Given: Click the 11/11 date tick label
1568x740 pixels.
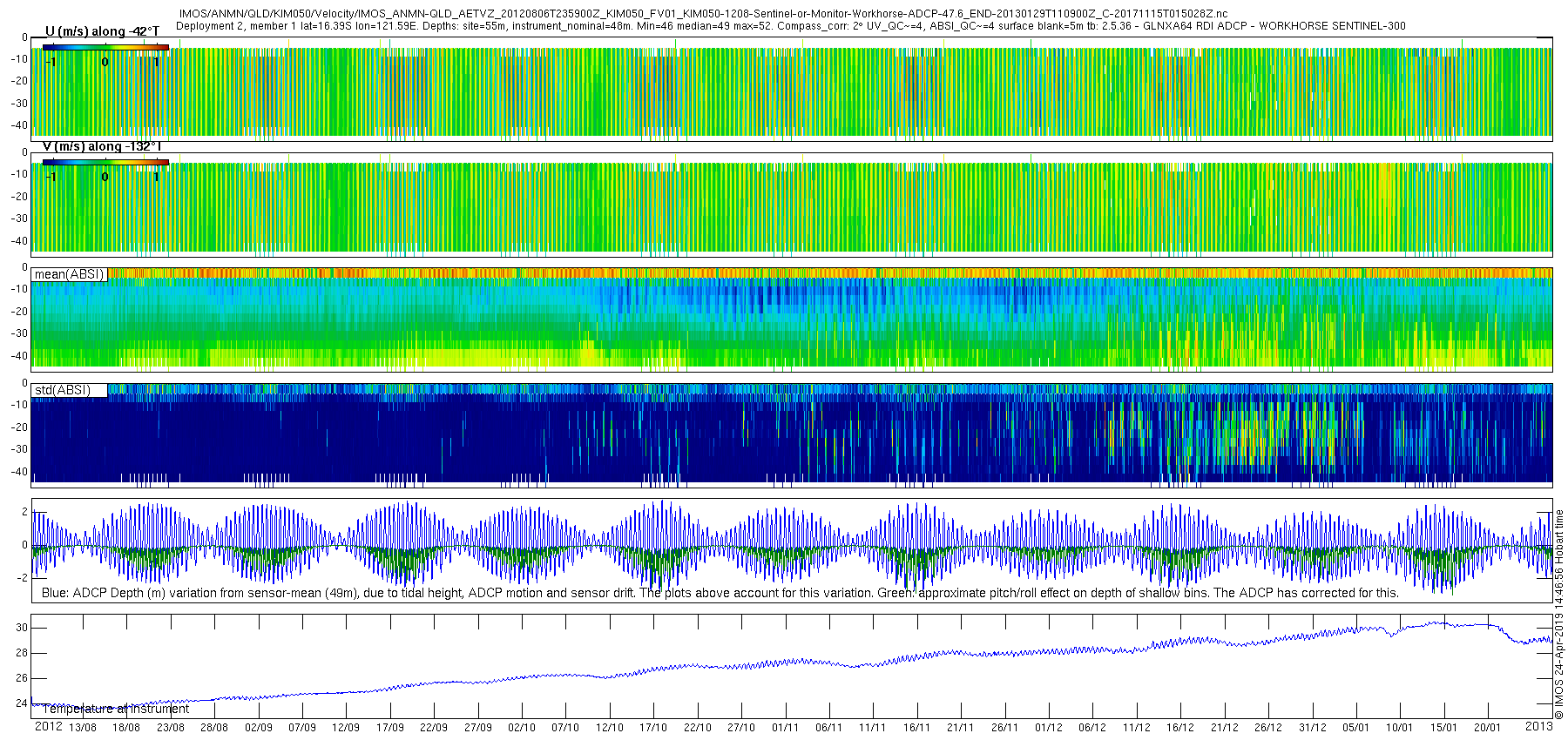Looking at the screenshot, I should click(x=873, y=728).
